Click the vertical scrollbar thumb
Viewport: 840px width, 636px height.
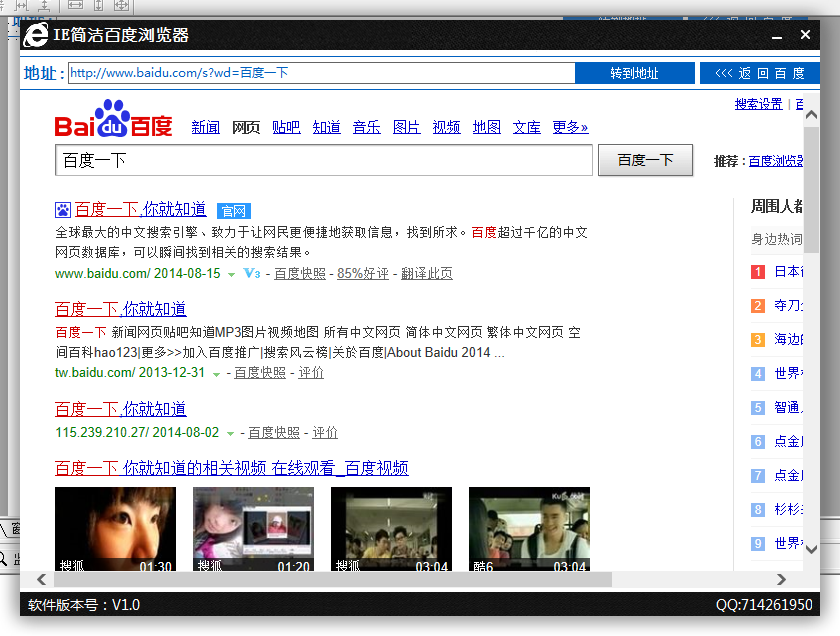click(811, 190)
